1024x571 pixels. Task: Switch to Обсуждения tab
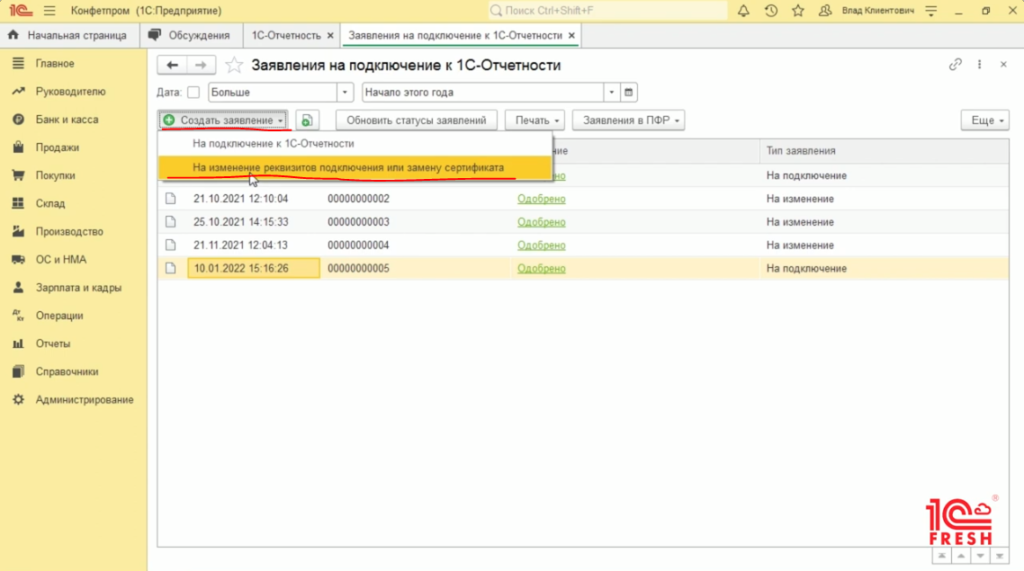[x=191, y=35]
